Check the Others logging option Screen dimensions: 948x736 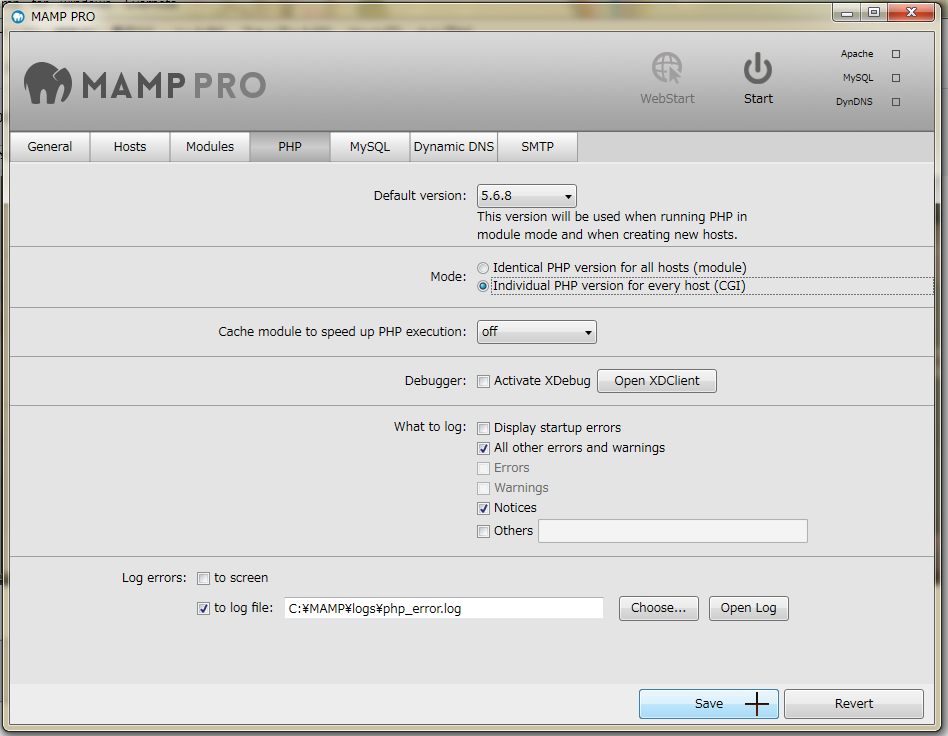coord(484,531)
